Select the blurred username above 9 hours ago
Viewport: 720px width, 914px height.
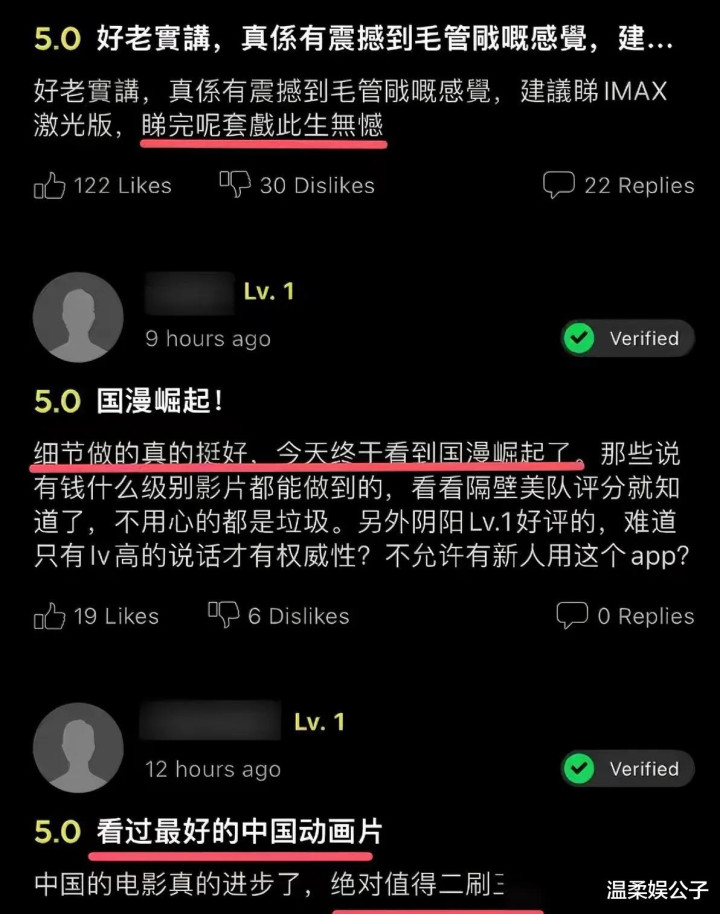(190, 293)
